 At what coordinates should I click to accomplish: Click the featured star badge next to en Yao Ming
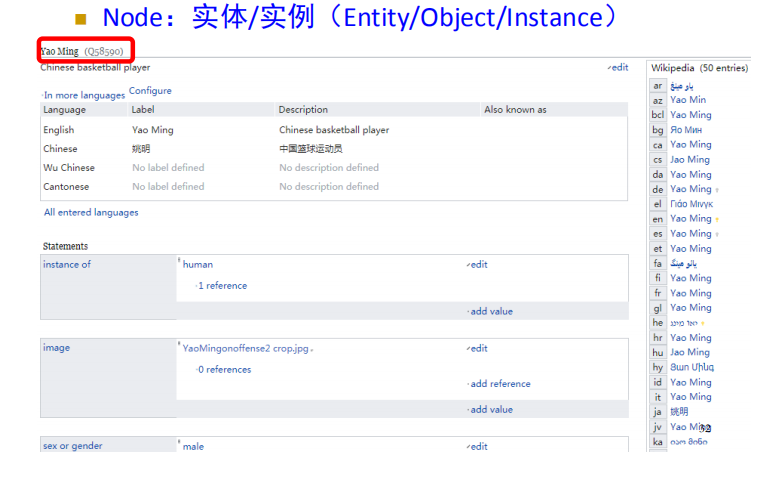[717, 220]
